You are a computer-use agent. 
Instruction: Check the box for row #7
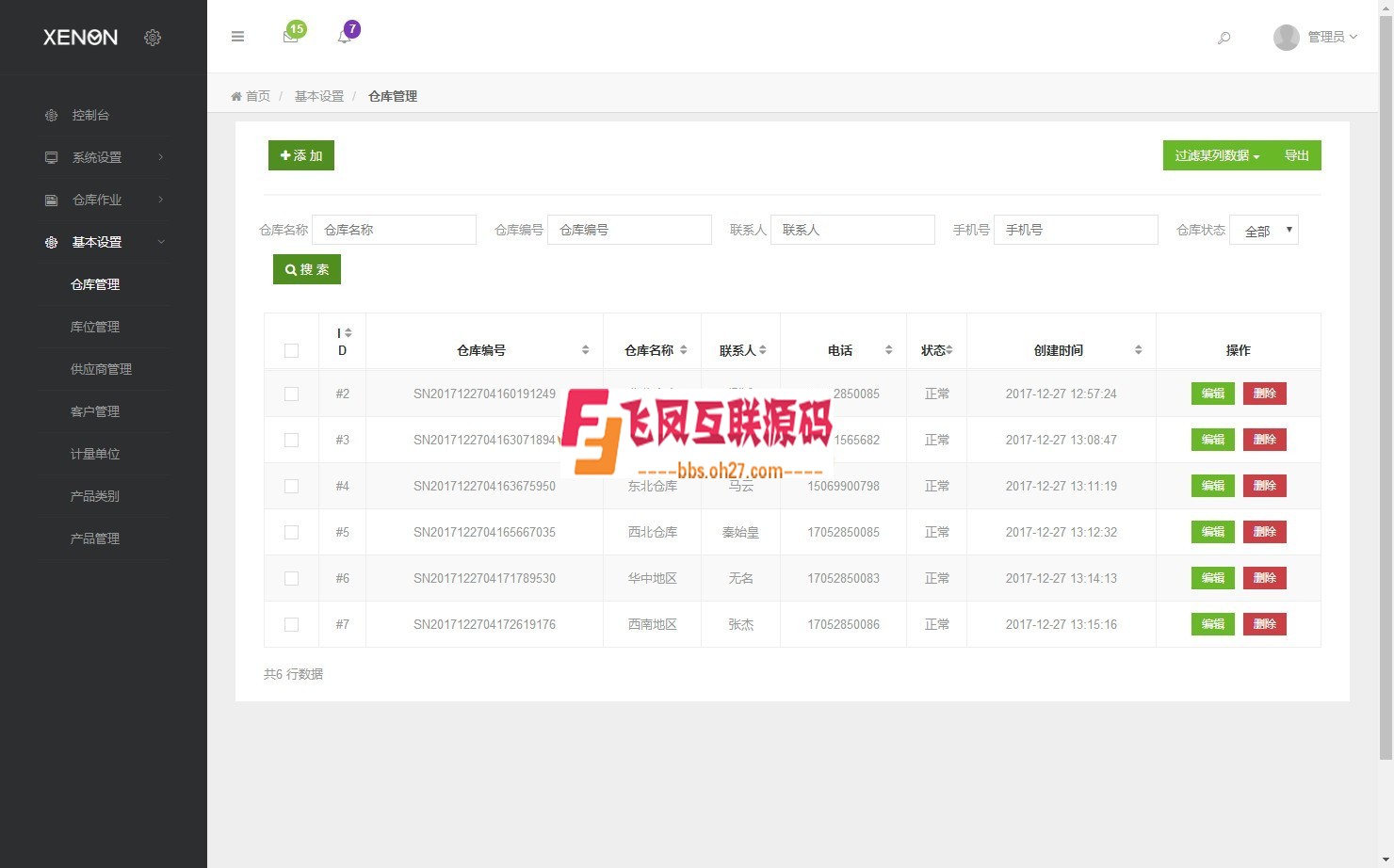[291, 624]
